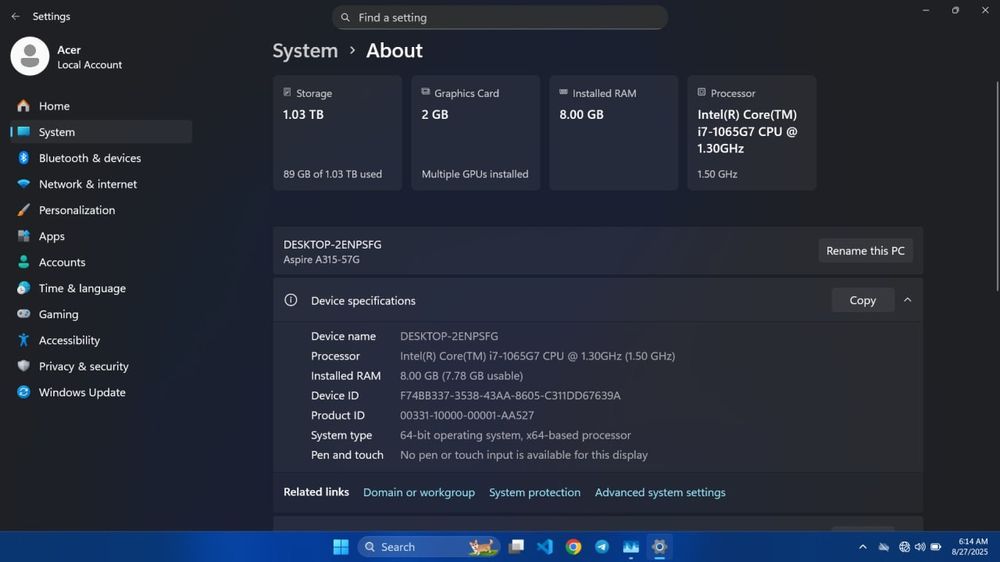Open System protection link
The height and width of the screenshot is (562, 1000).
pos(534,492)
